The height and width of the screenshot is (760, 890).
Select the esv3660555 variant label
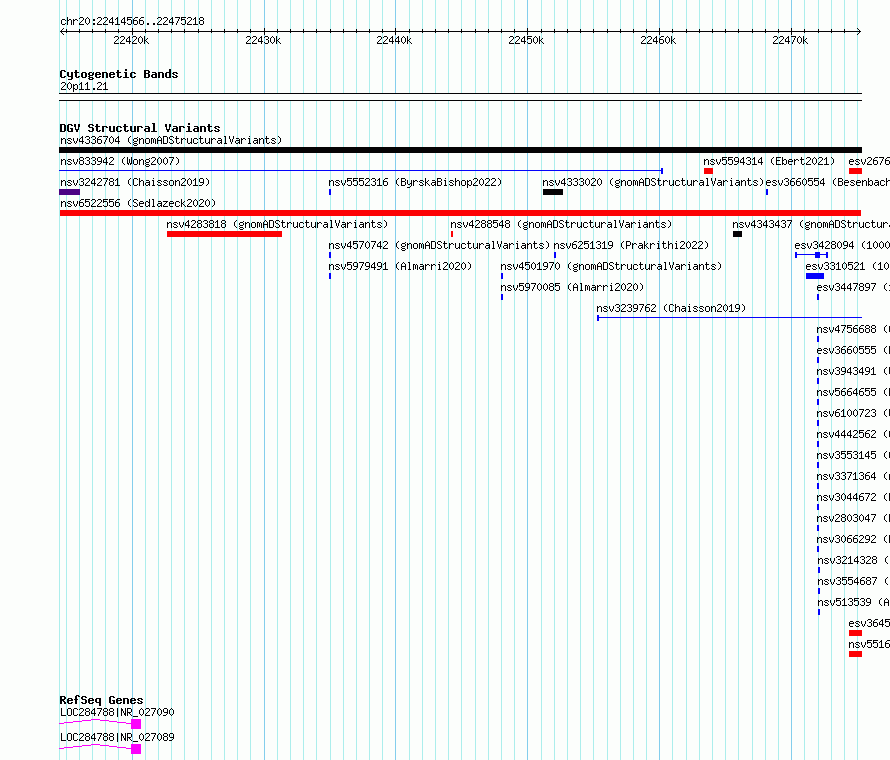click(853, 350)
